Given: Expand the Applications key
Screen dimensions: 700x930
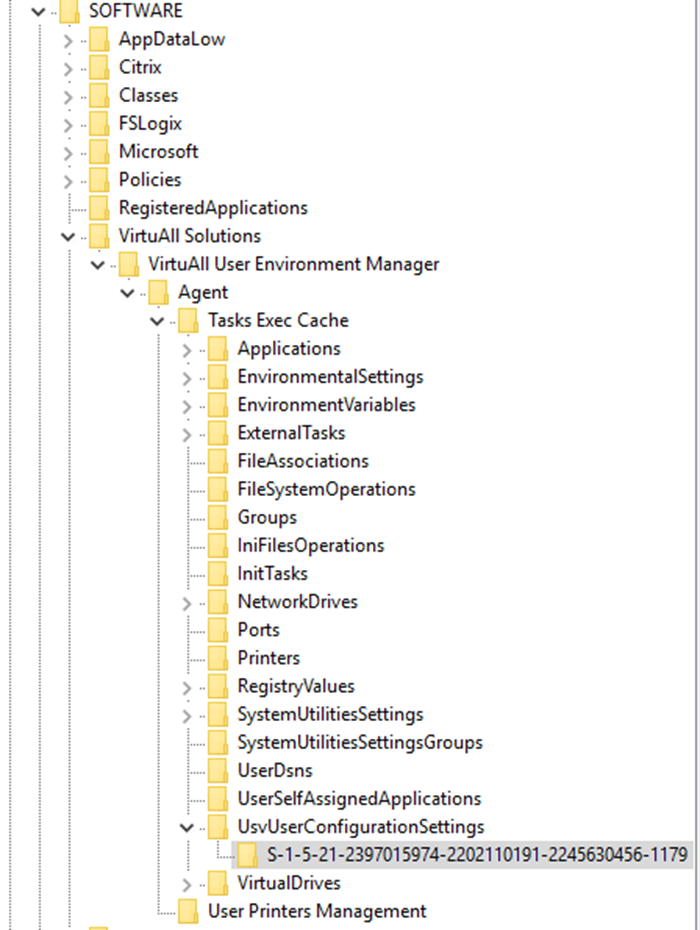Looking at the screenshot, I should point(187,350).
